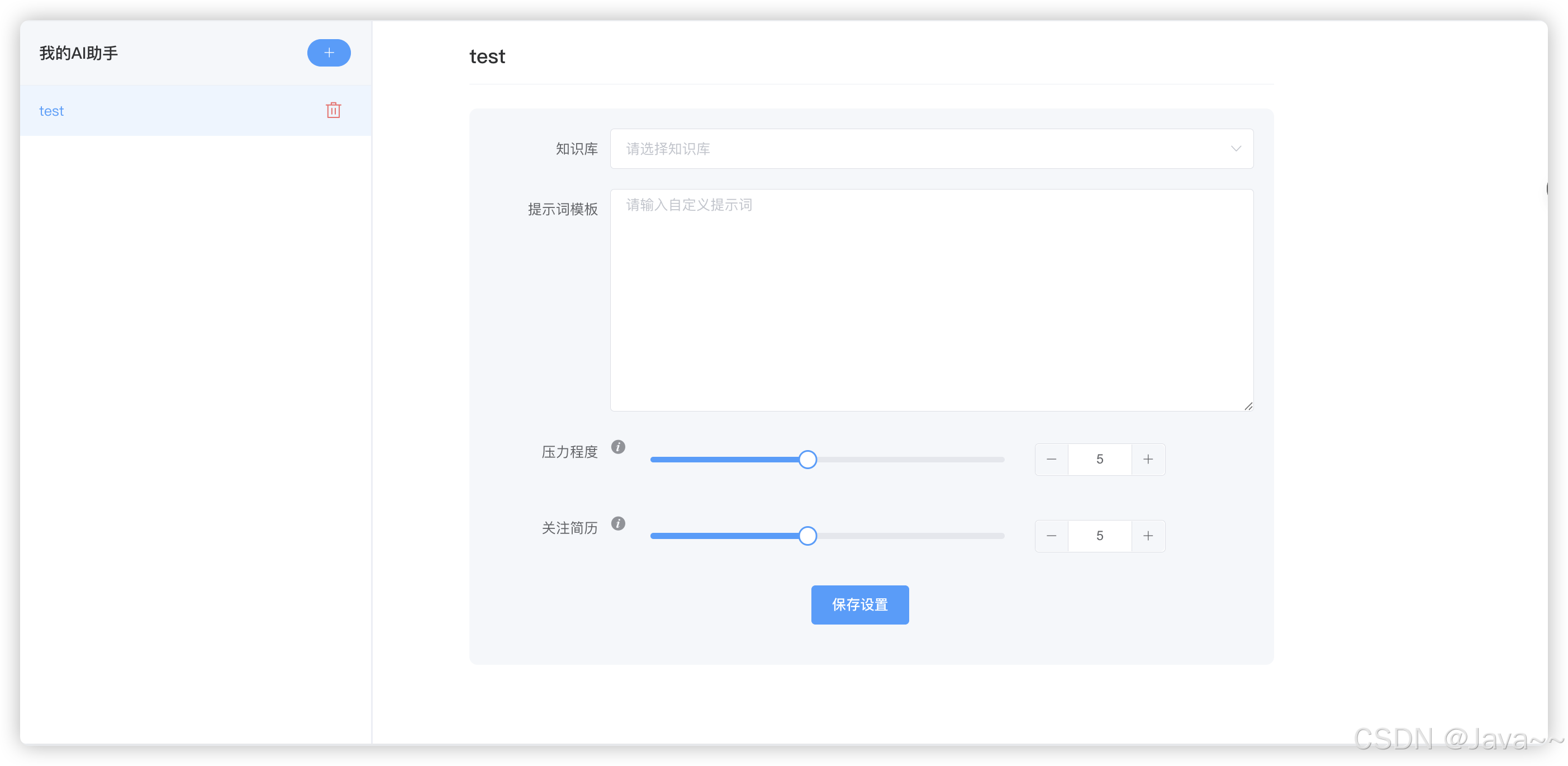1568x766 pixels.
Task: Click the blue plus button to add assistant
Action: pyautogui.click(x=329, y=53)
